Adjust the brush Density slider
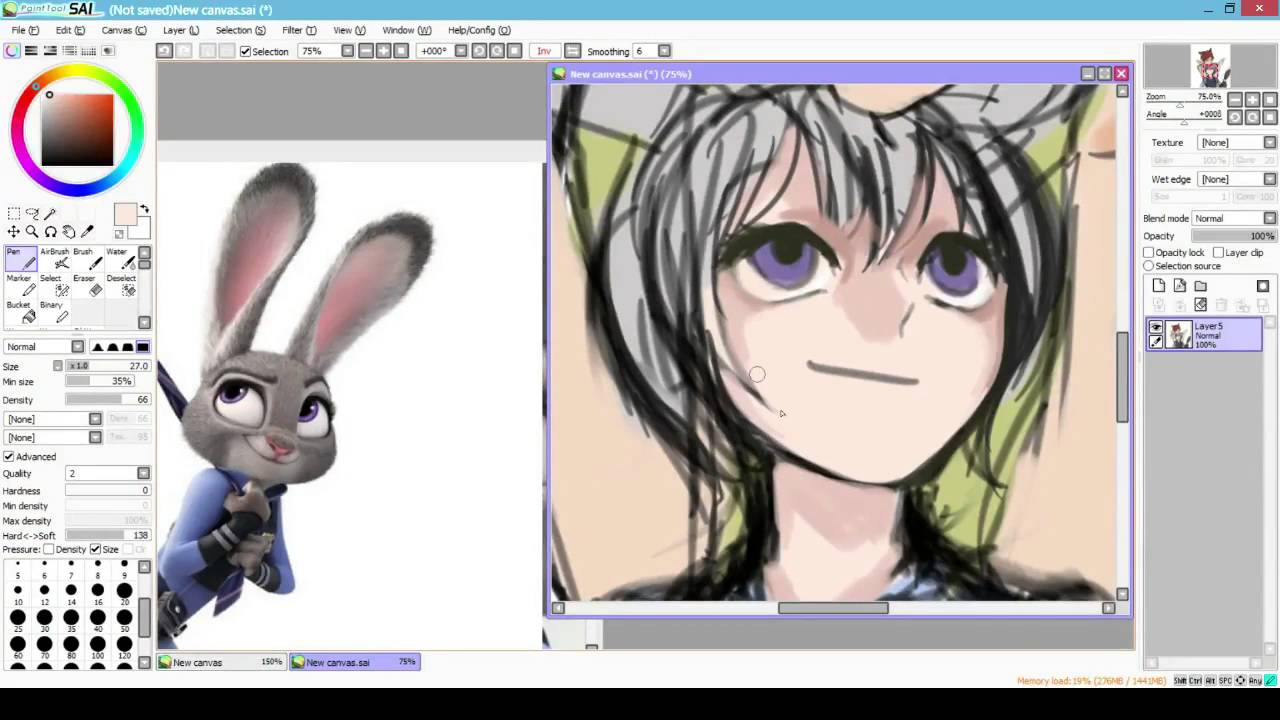 (108, 400)
